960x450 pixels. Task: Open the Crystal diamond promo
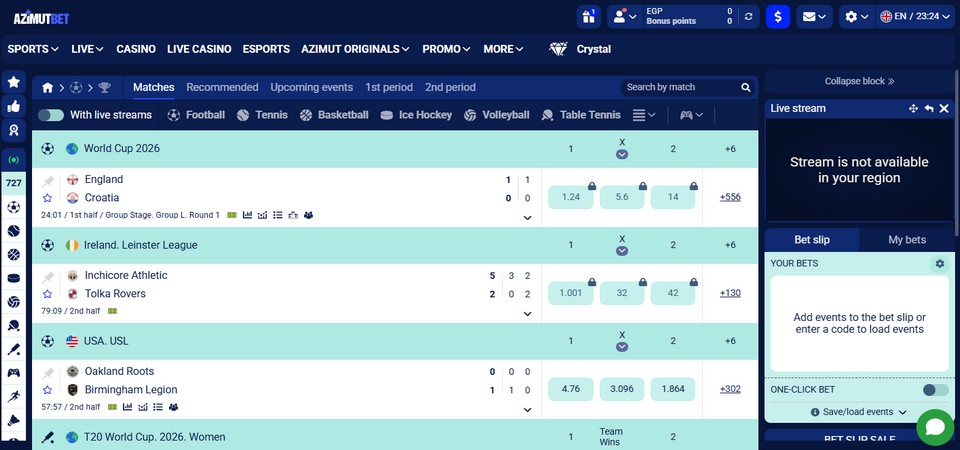point(580,49)
